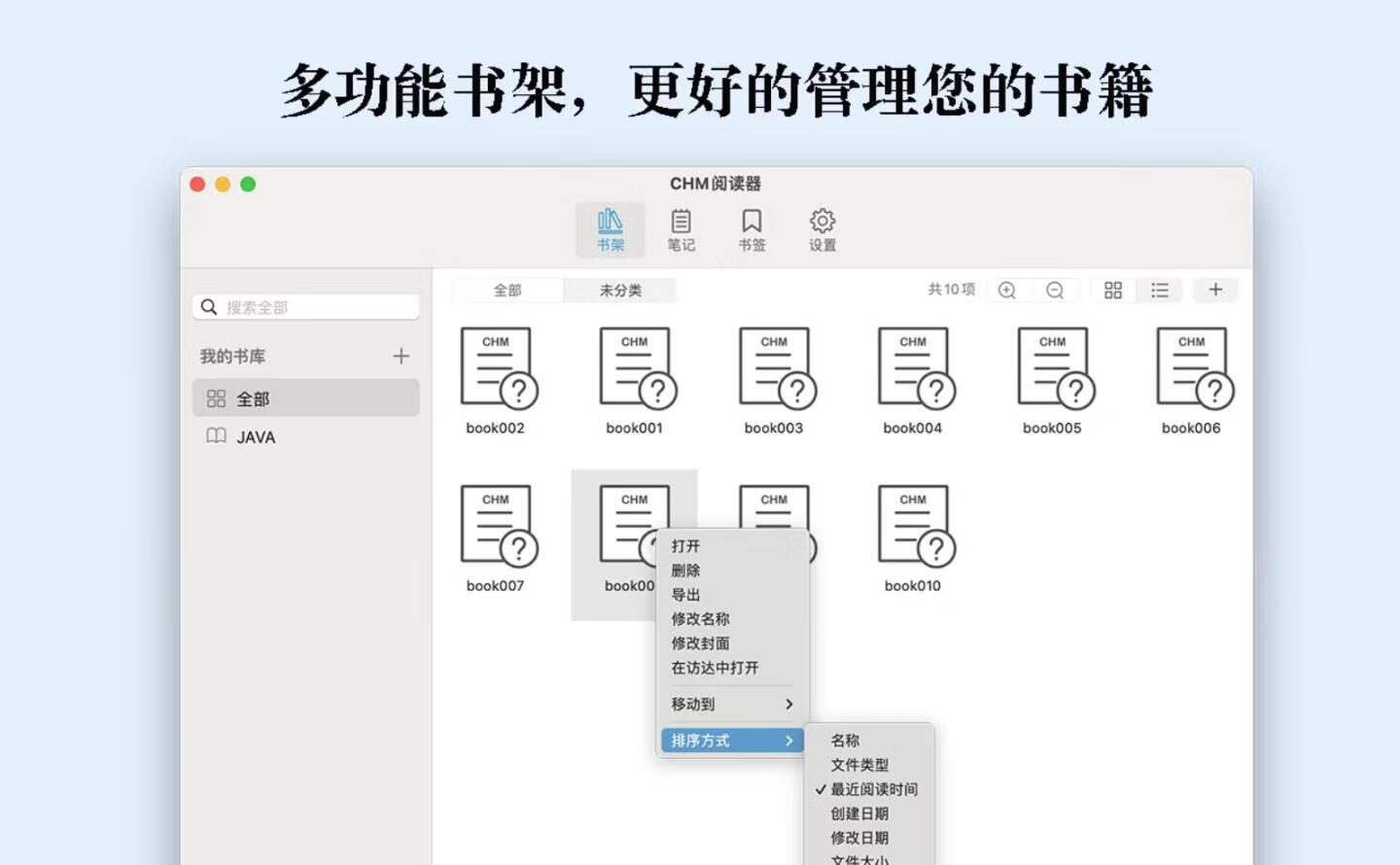Screen dimensions: 1400x865
Task: Choose 修改封面 from context menu
Action: coord(700,643)
